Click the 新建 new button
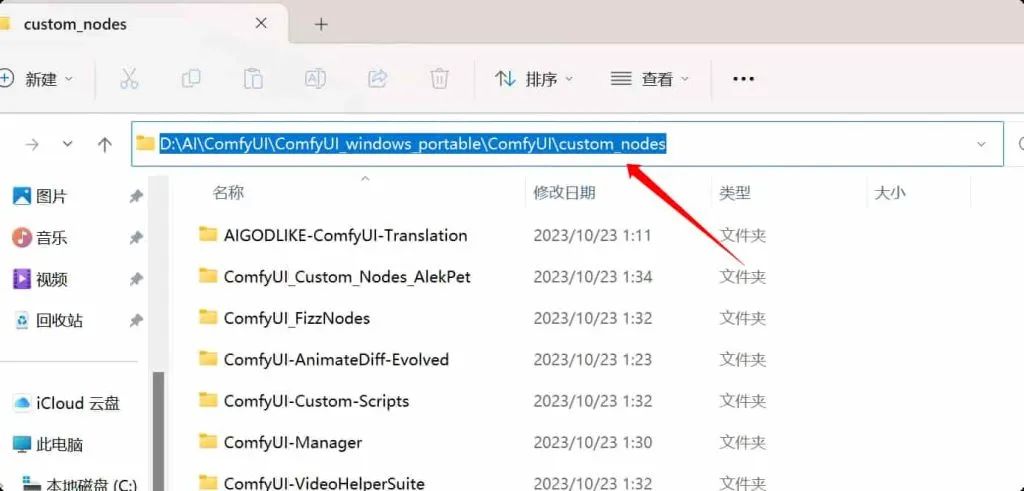The width and height of the screenshot is (1024, 491). tap(37, 79)
